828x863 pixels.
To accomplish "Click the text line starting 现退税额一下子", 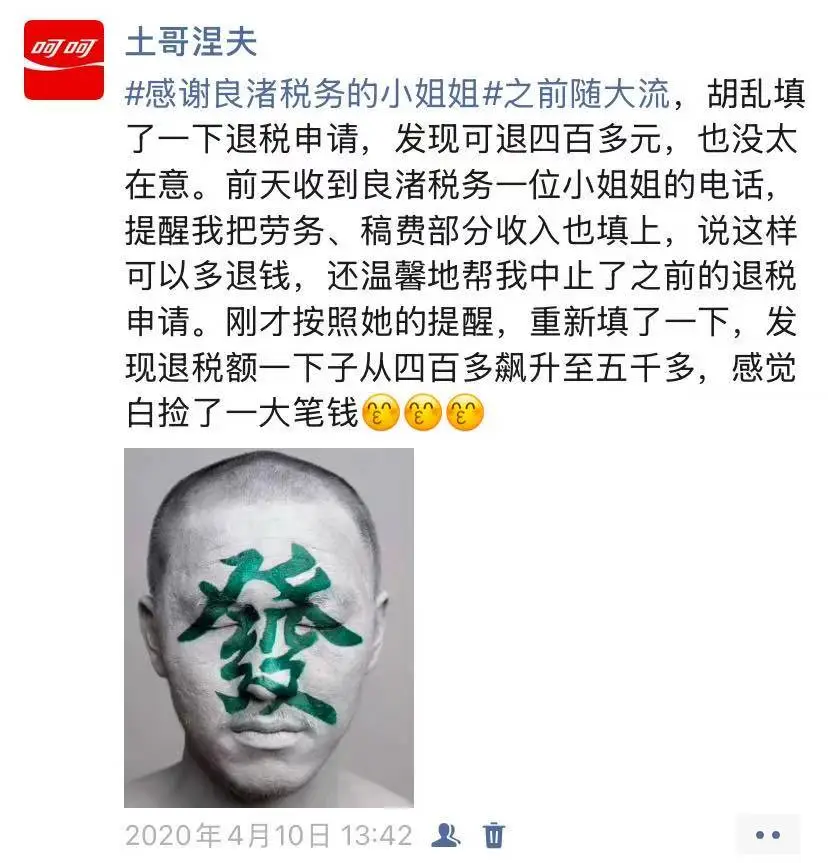I will click(461, 367).
